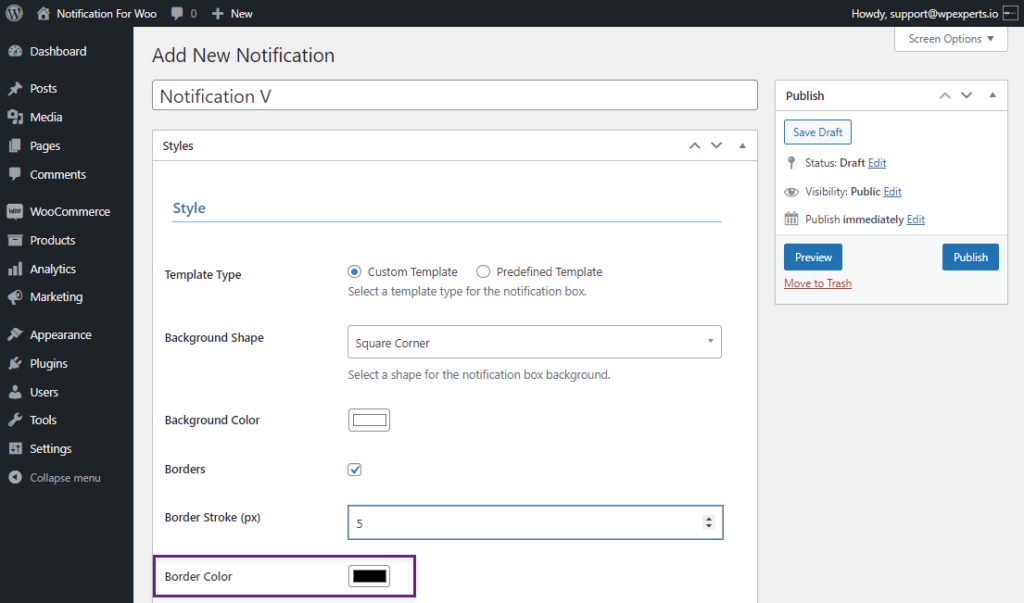Click the Collapse menu arrow icon
The height and width of the screenshot is (603, 1024).
[15, 478]
